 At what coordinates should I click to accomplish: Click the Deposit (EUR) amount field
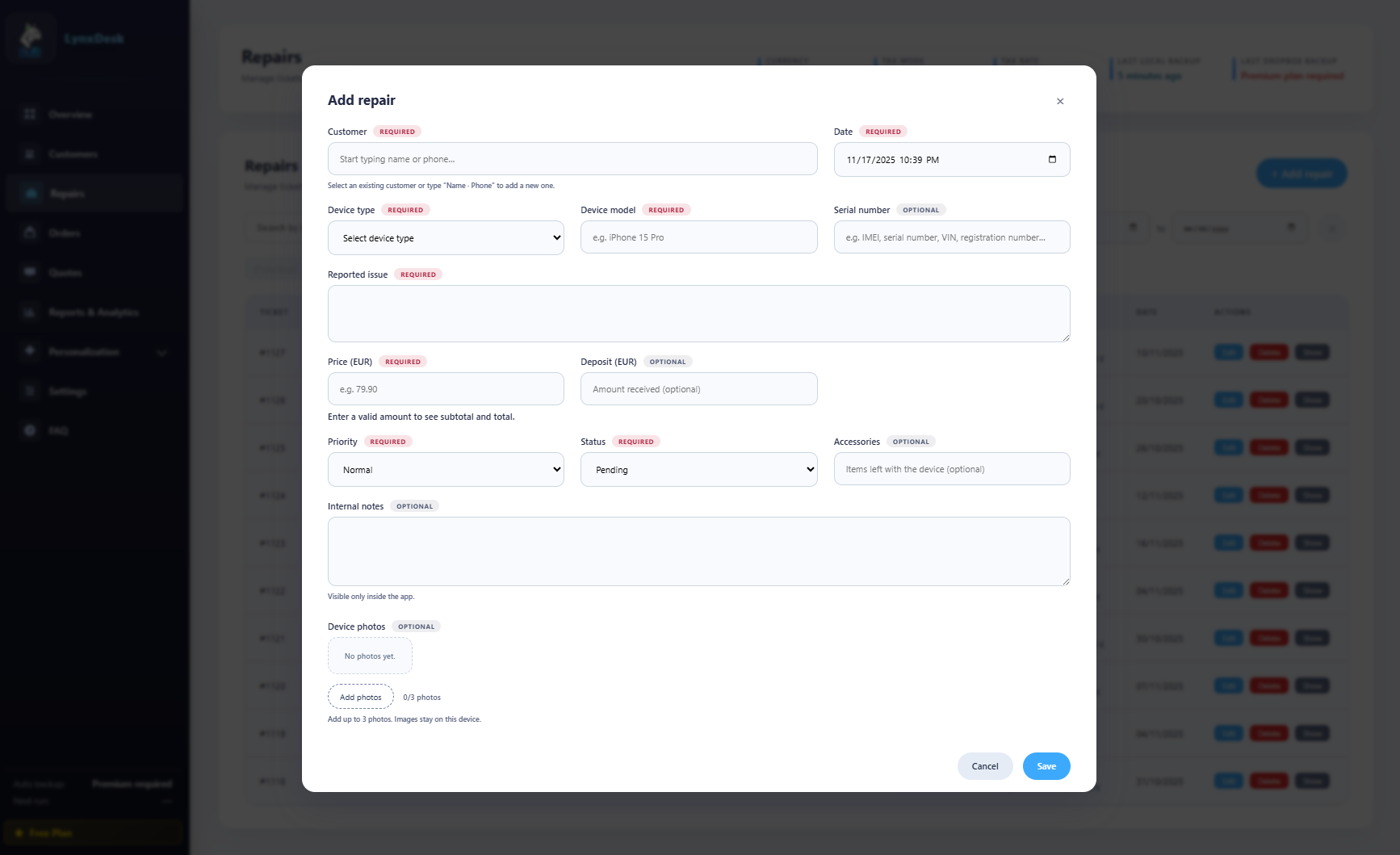tap(698, 389)
